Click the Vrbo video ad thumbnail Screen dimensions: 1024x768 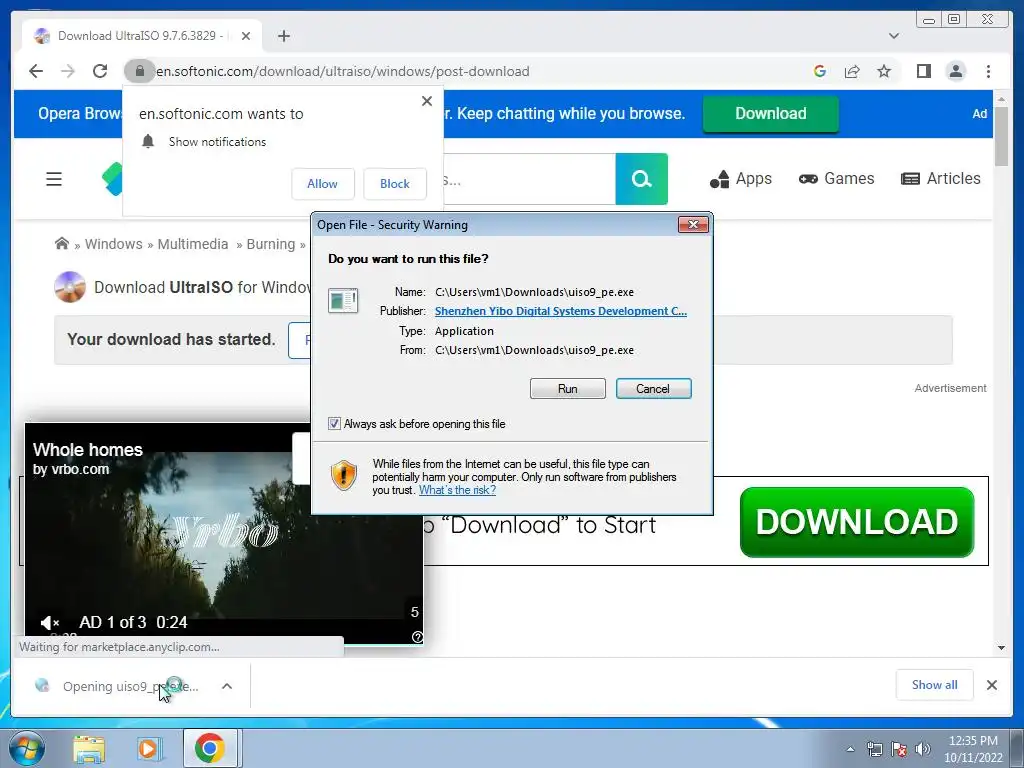224,532
